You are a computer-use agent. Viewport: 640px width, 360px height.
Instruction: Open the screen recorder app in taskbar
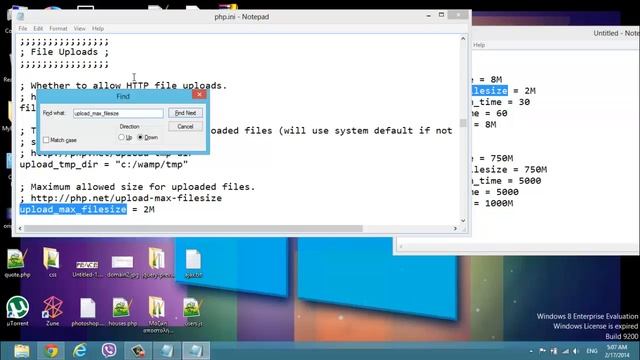coord(138,351)
